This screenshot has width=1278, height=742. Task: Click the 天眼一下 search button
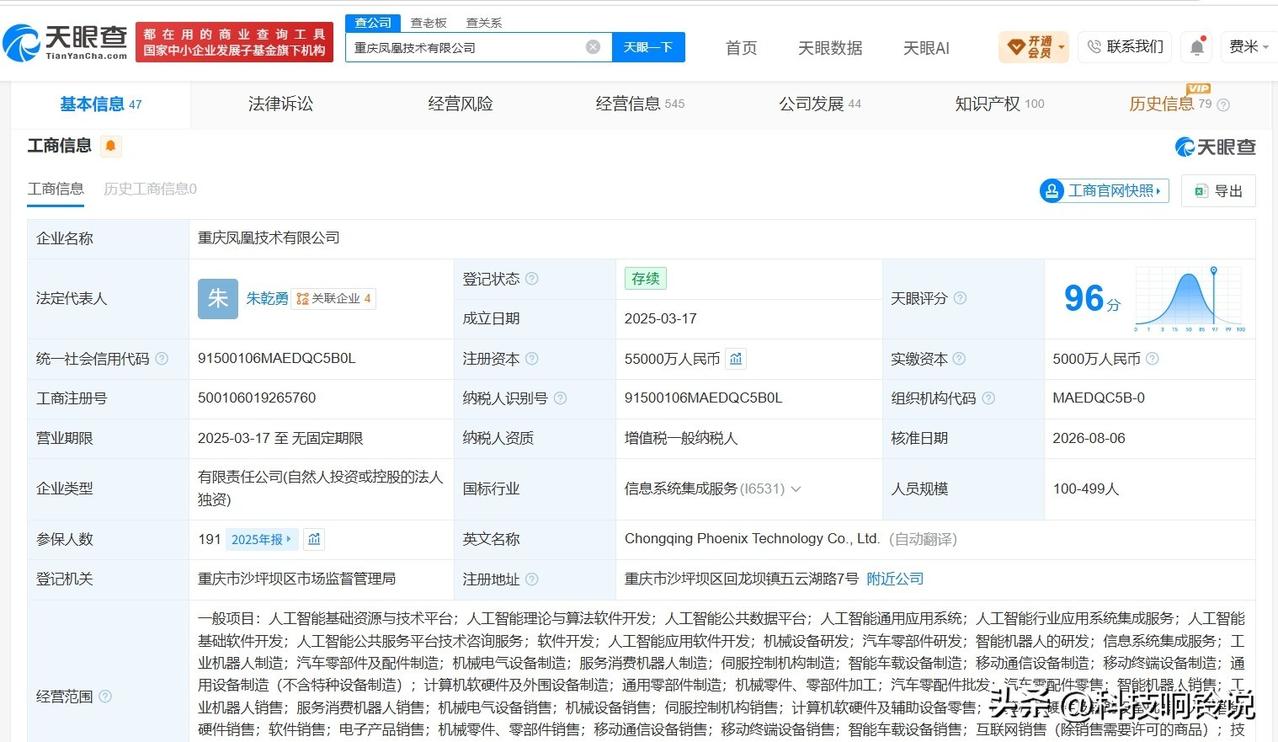tap(648, 47)
